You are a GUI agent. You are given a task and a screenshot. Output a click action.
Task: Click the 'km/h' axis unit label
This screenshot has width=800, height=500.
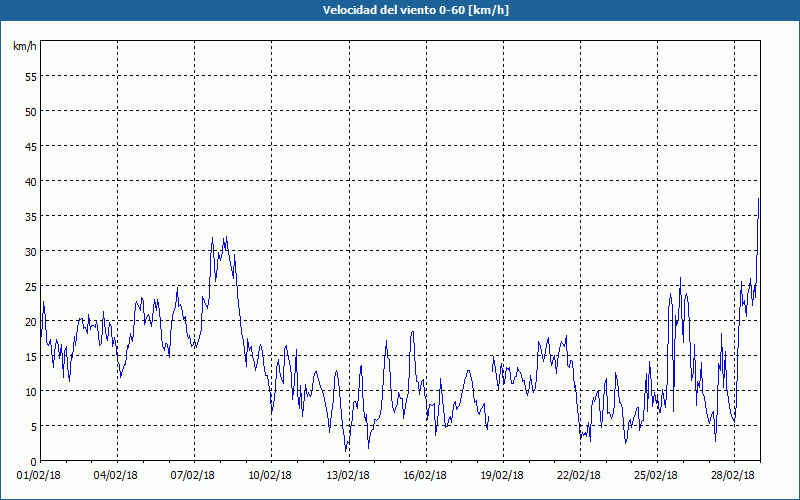tap(25, 46)
